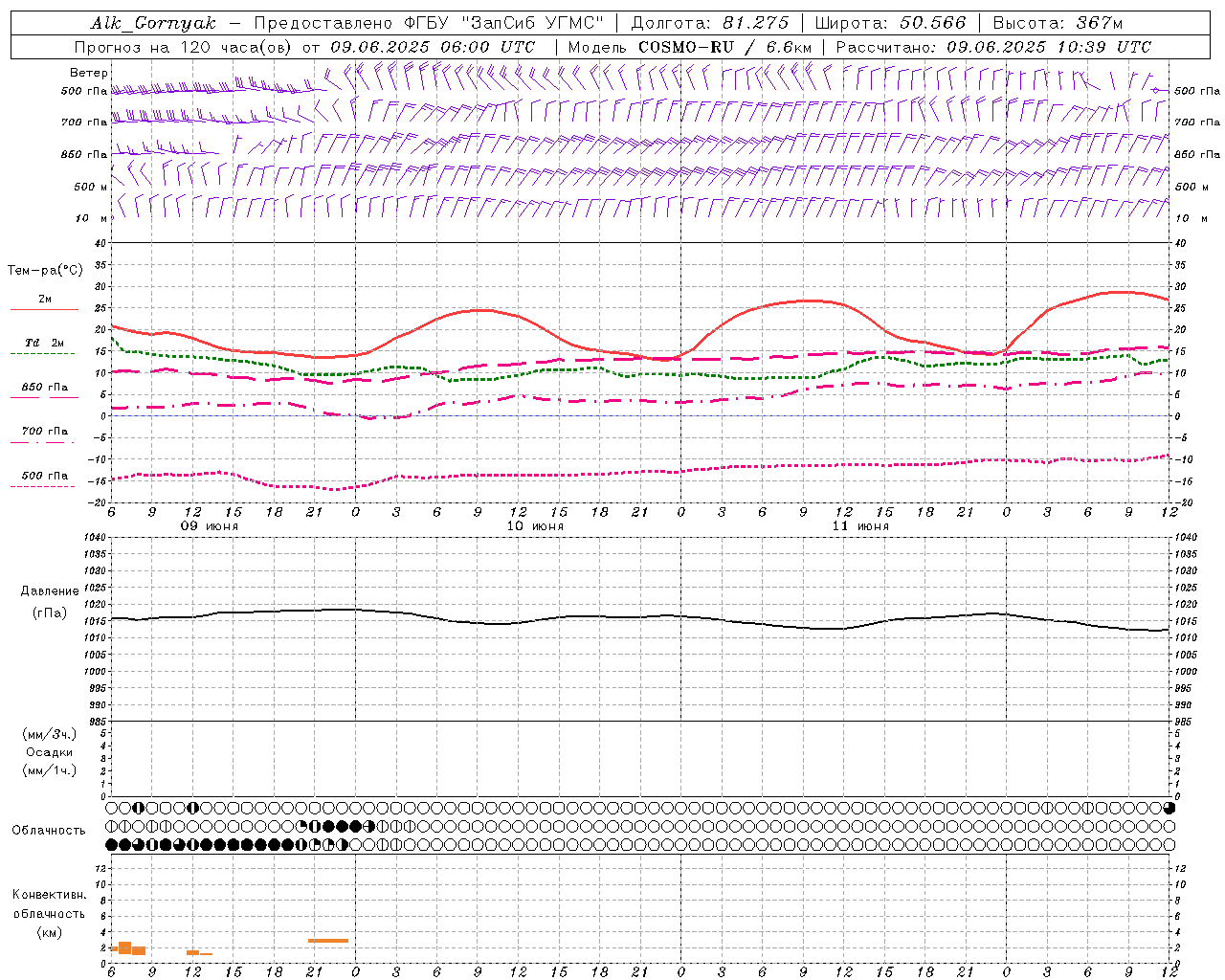1225x980 pixels.
Task: Click the Ветер panel label
Action: point(89,73)
